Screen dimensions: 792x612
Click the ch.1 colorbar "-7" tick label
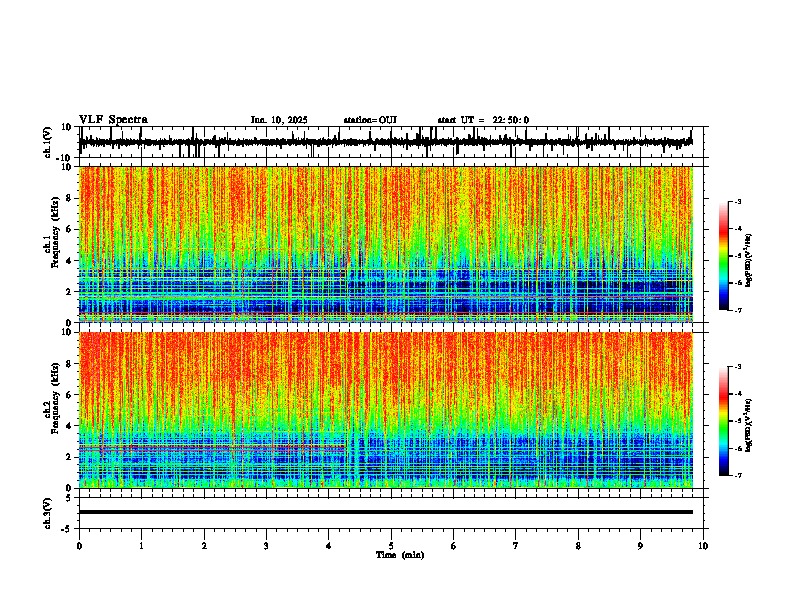pyautogui.click(x=738, y=310)
